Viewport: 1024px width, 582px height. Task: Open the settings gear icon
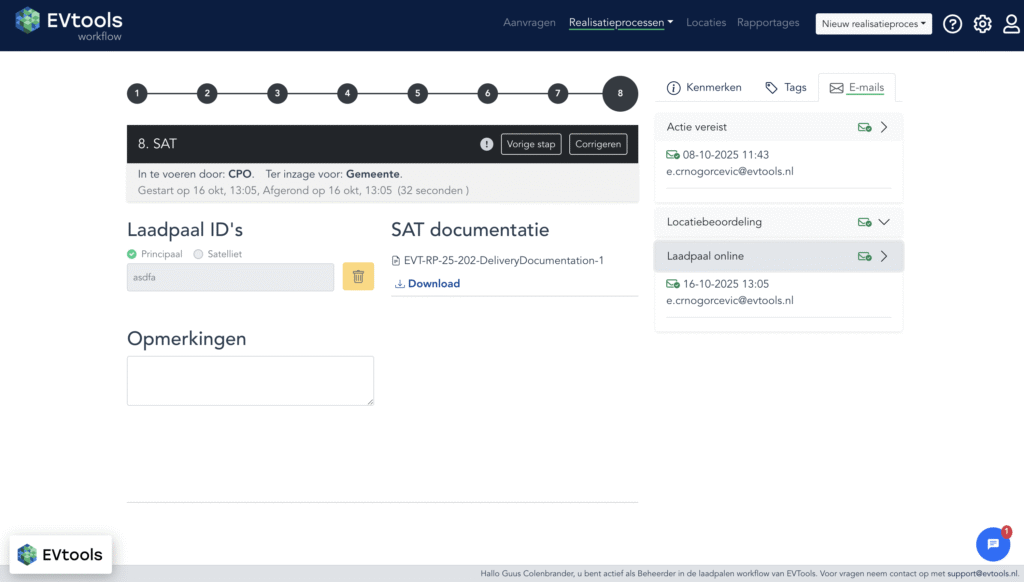coord(982,24)
